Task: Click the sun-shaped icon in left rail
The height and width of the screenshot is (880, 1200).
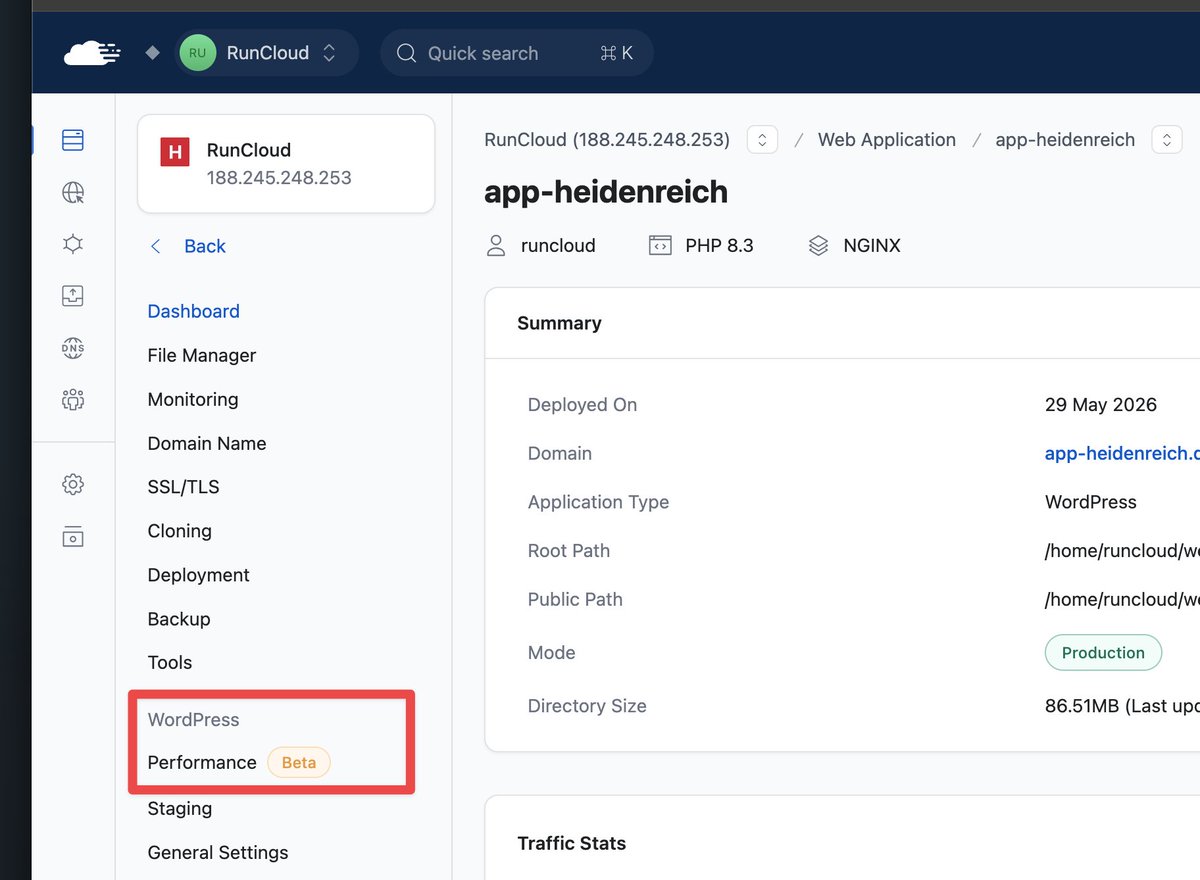Action: click(x=73, y=244)
